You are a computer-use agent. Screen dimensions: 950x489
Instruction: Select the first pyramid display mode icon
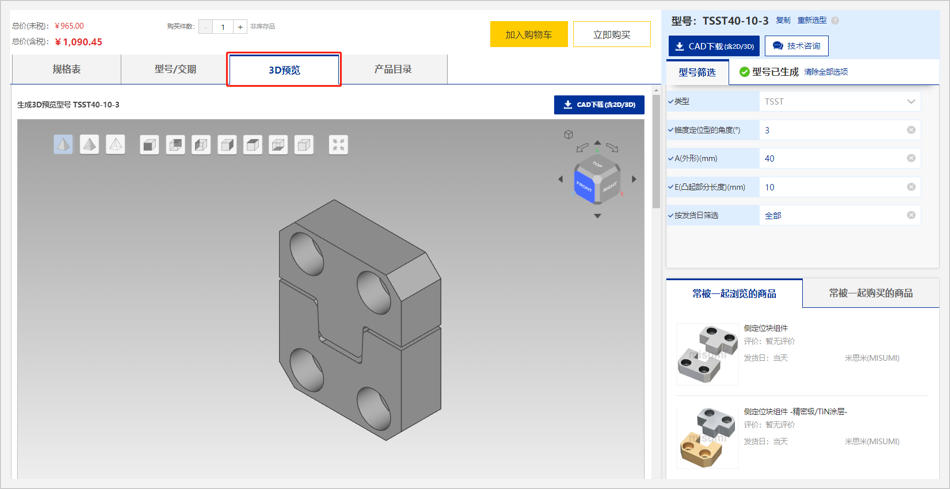click(63, 145)
